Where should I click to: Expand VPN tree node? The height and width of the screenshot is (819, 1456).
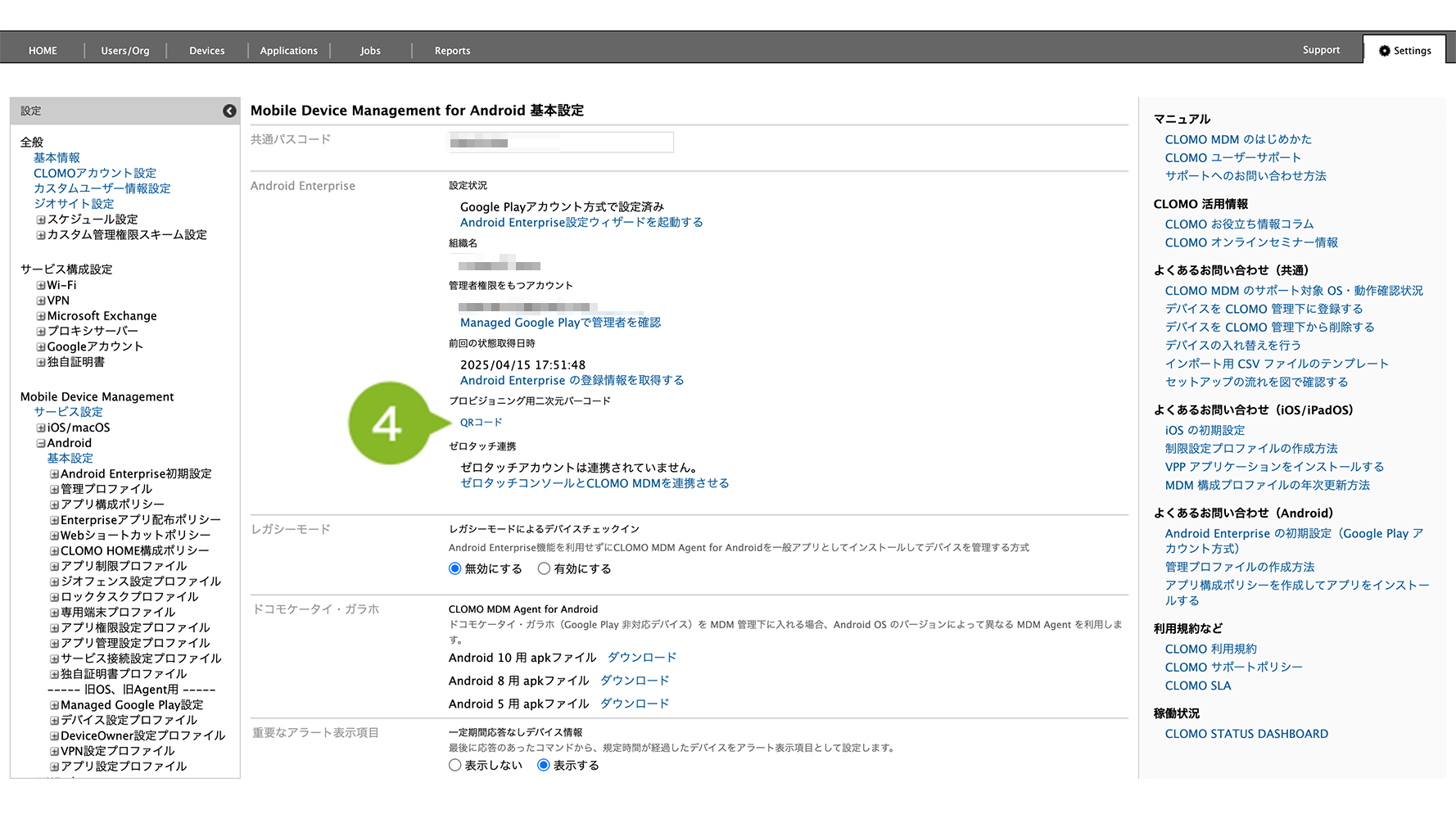41,301
